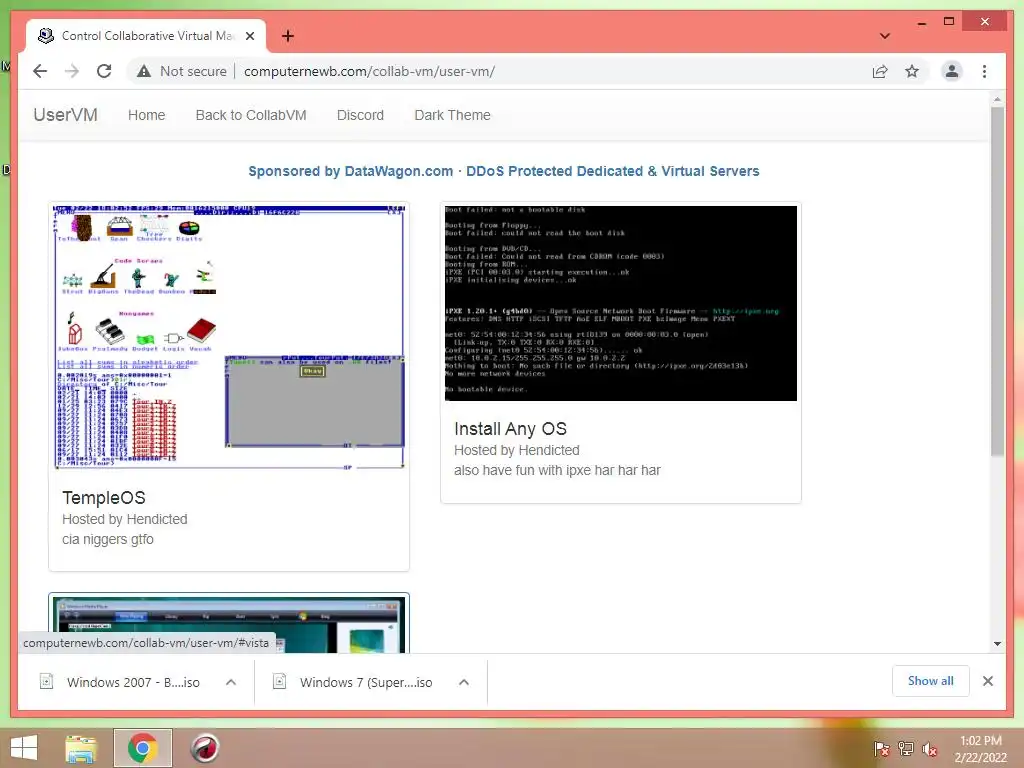The width and height of the screenshot is (1024, 768).
Task: Click the TempleOS card title
Action: pyautogui.click(x=104, y=498)
